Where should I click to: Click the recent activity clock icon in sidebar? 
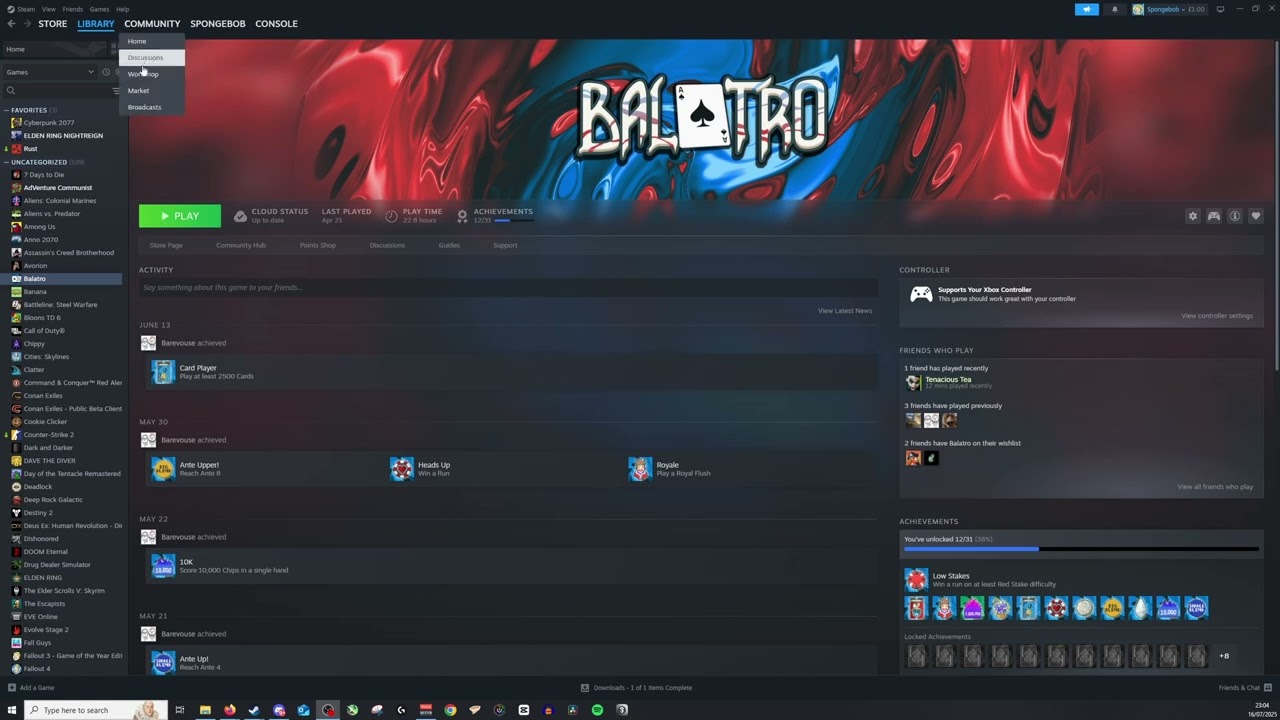coord(106,72)
